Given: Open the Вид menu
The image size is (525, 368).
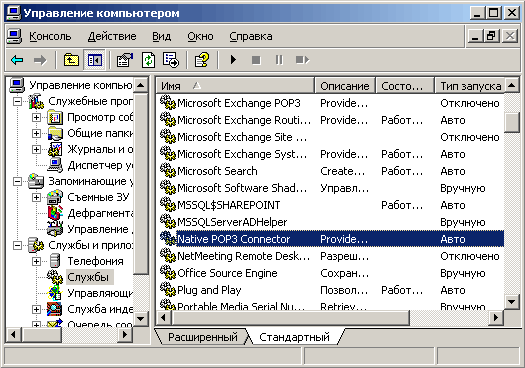Looking at the screenshot, I should click(x=162, y=36).
